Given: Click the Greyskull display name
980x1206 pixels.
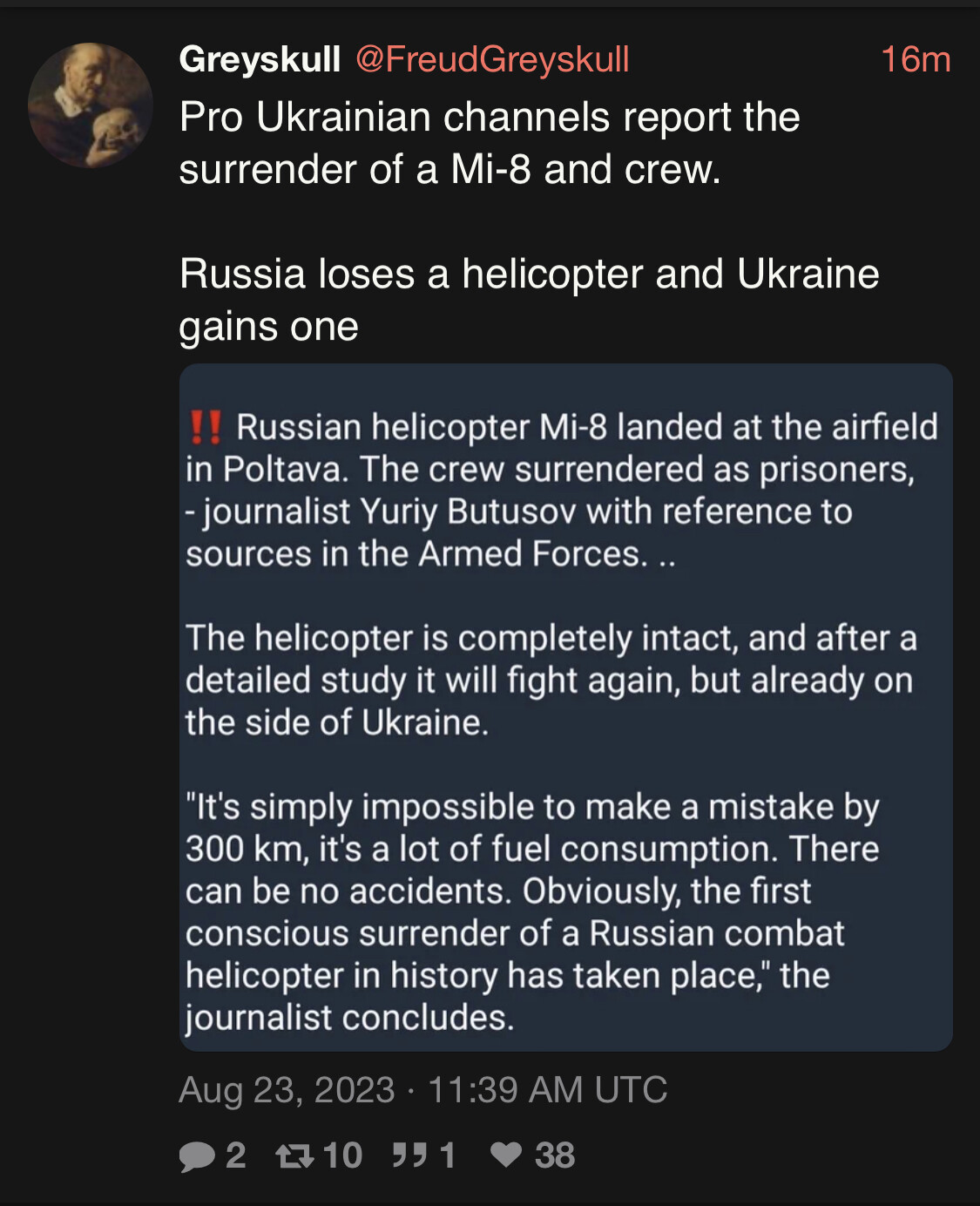Looking at the screenshot, I should point(260,59).
